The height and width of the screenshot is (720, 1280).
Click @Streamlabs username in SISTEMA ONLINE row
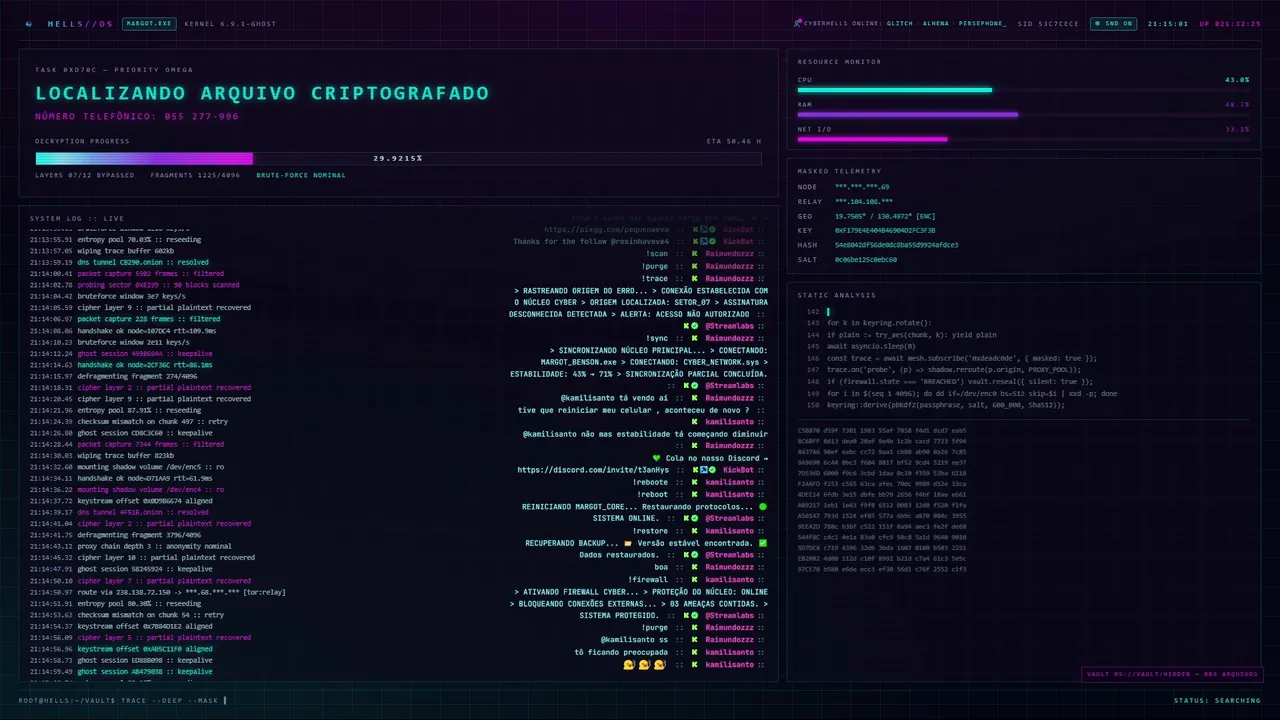[730, 518]
